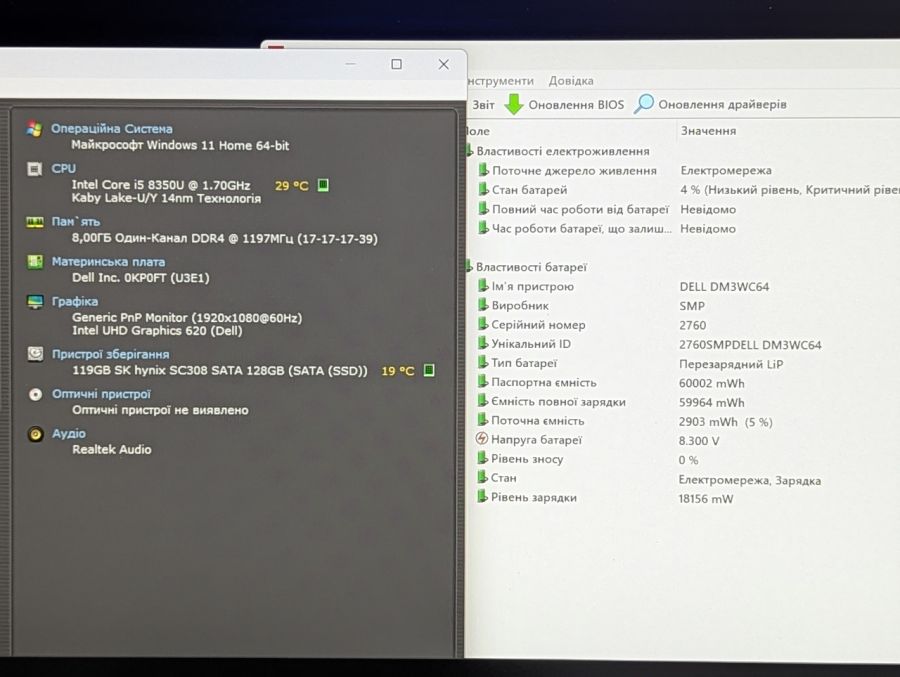Viewport: 900px width, 677px height.
Task: Click the Материнська плата icon
Action: point(35,262)
